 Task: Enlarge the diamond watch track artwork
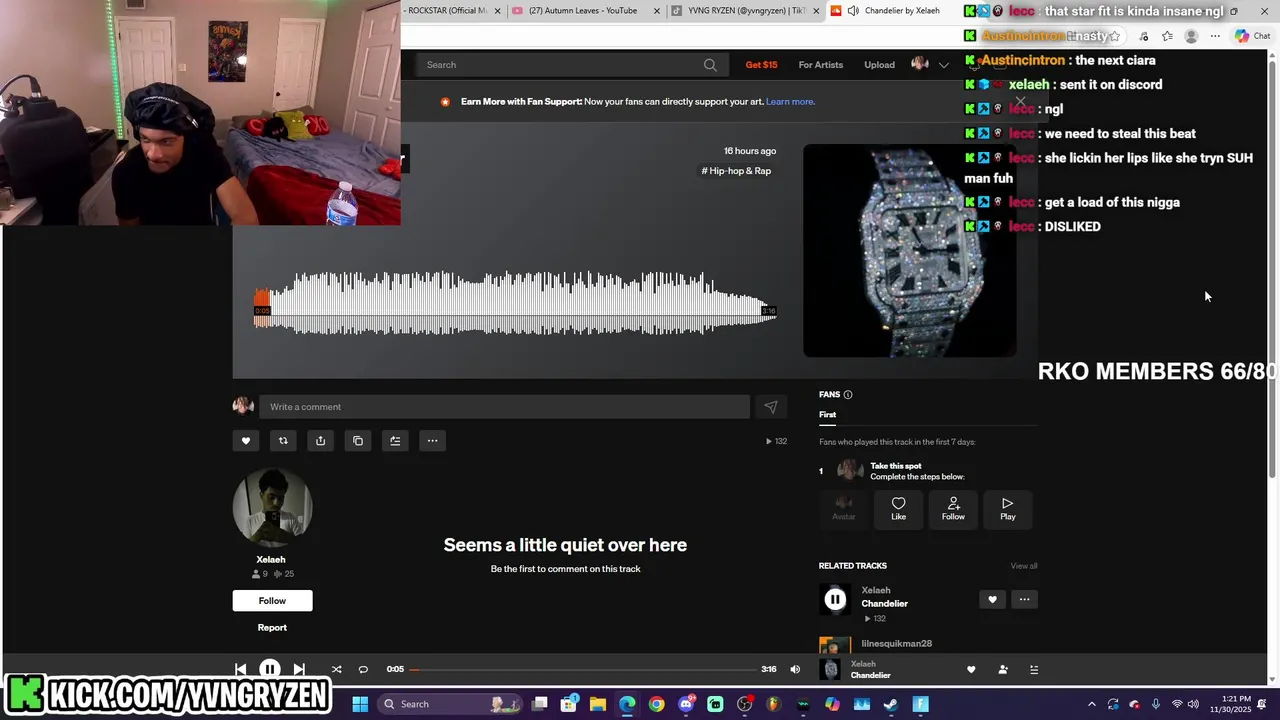910,250
